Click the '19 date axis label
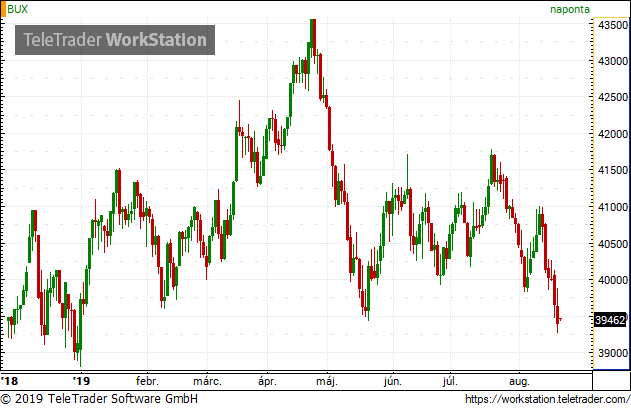Image resolution: width=631 pixels, height=408 pixels. click(x=82, y=380)
